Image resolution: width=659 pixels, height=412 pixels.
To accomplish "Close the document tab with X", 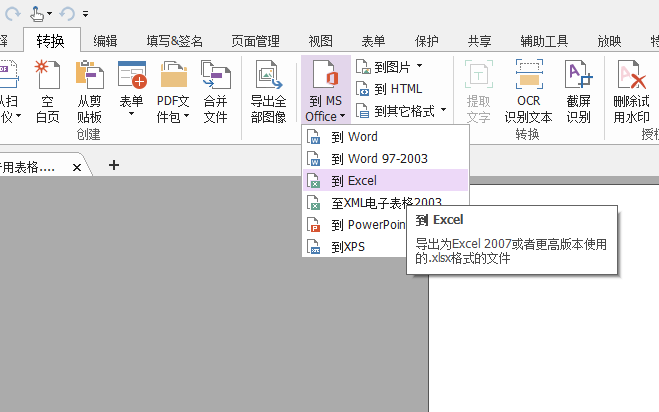I will click(77, 168).
